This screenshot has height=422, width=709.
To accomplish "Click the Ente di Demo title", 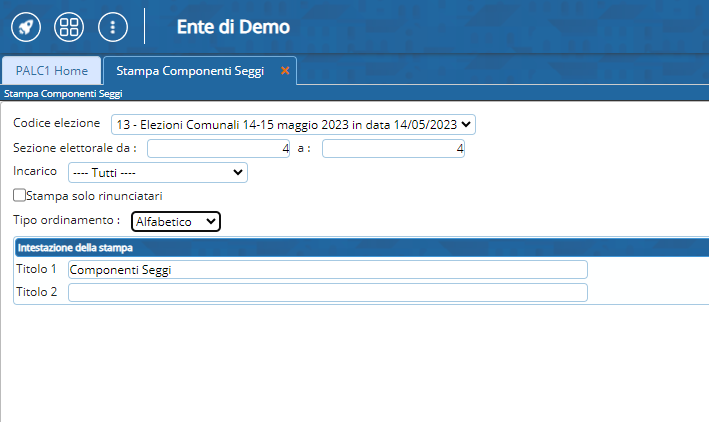I will (233, 27).
